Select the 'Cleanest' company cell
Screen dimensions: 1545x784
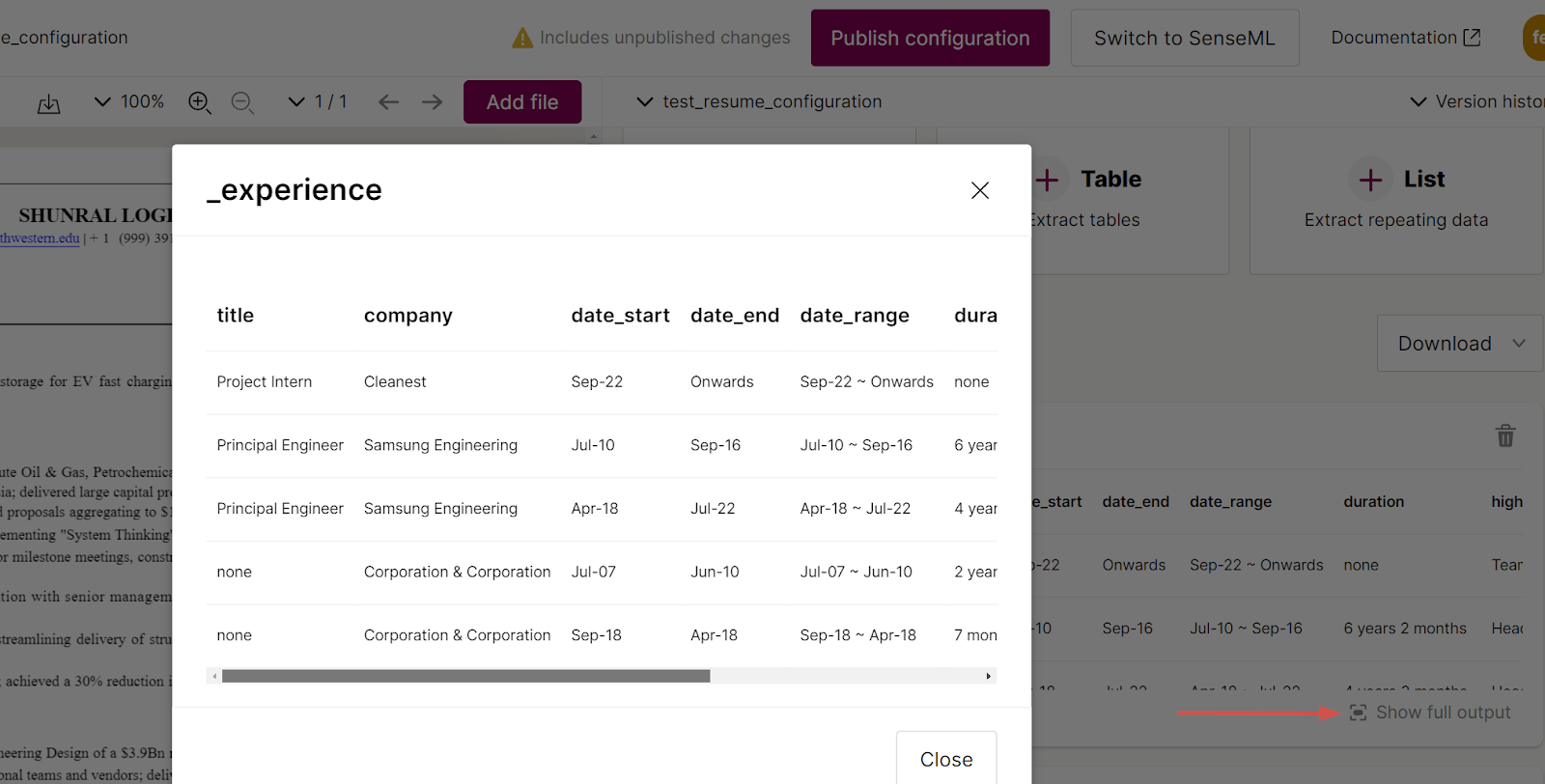pyautogui.click(x=395, y=381)
